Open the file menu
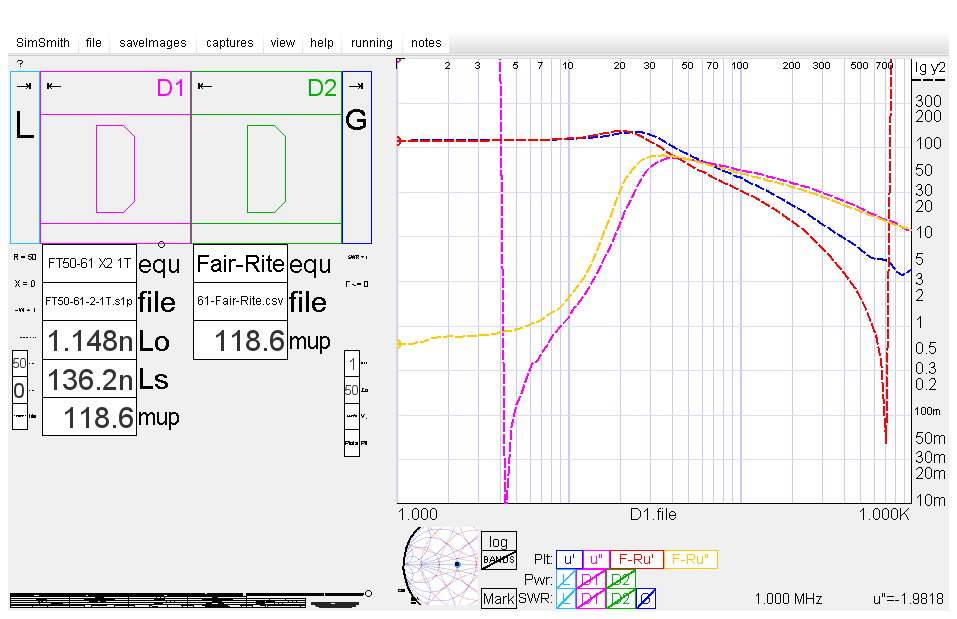The image size is (957, 619). [x=93, y=43]
